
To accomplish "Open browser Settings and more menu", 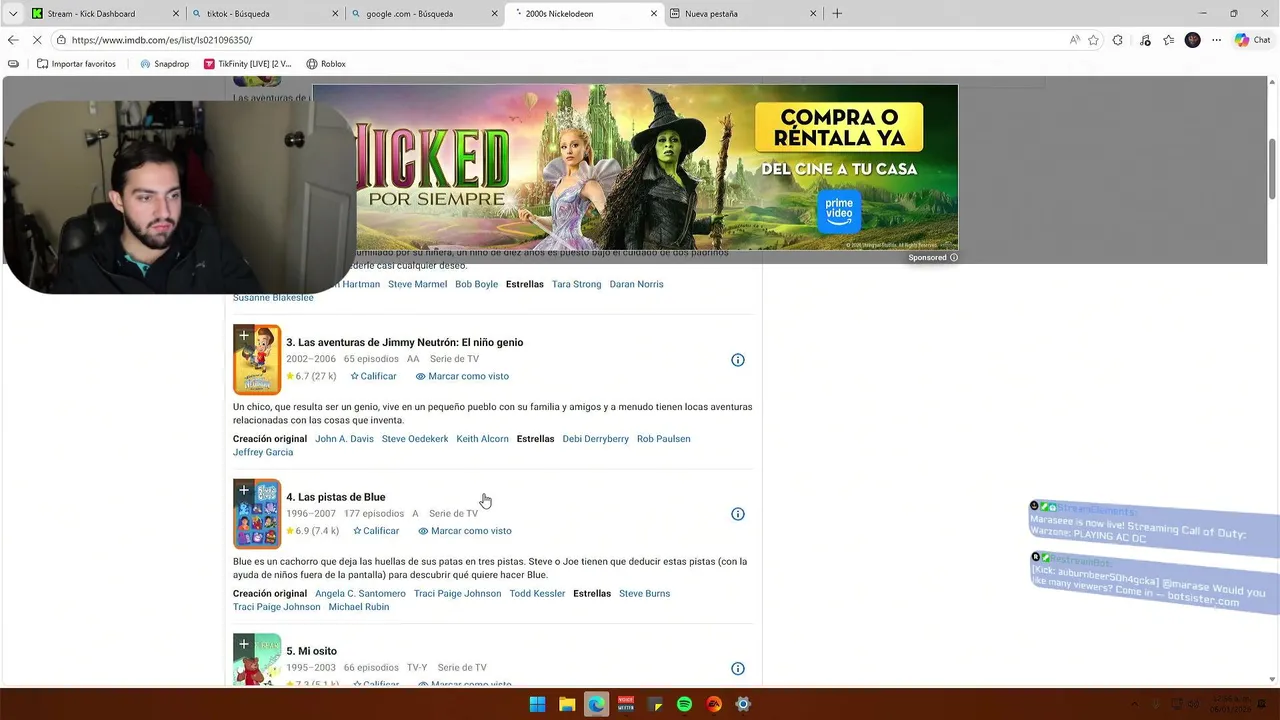I will [1216, 40].
